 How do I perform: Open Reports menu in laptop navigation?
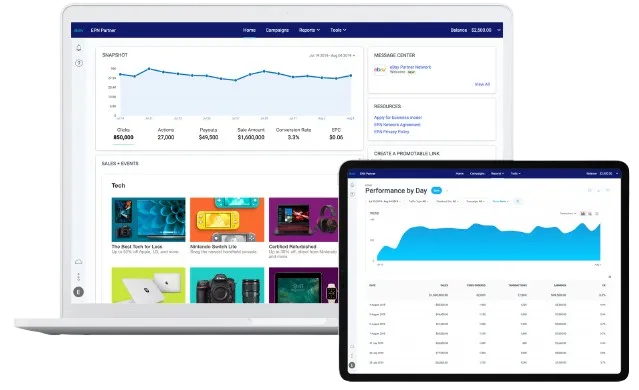tap(309, 30)
